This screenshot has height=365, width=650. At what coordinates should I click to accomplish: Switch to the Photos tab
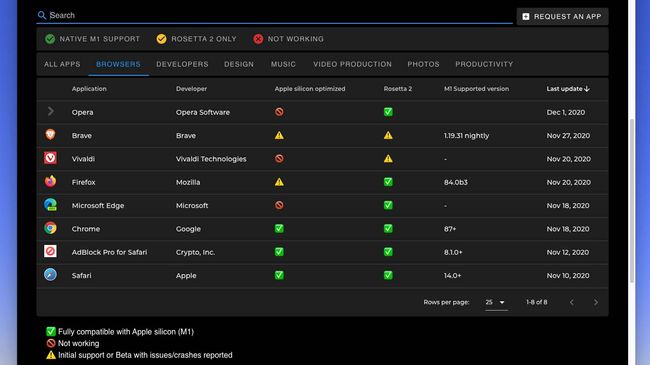(423, 64)
